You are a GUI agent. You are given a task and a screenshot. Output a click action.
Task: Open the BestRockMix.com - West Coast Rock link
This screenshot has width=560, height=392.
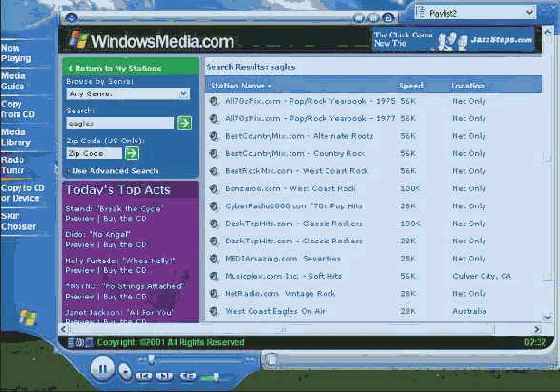(296, 171)
